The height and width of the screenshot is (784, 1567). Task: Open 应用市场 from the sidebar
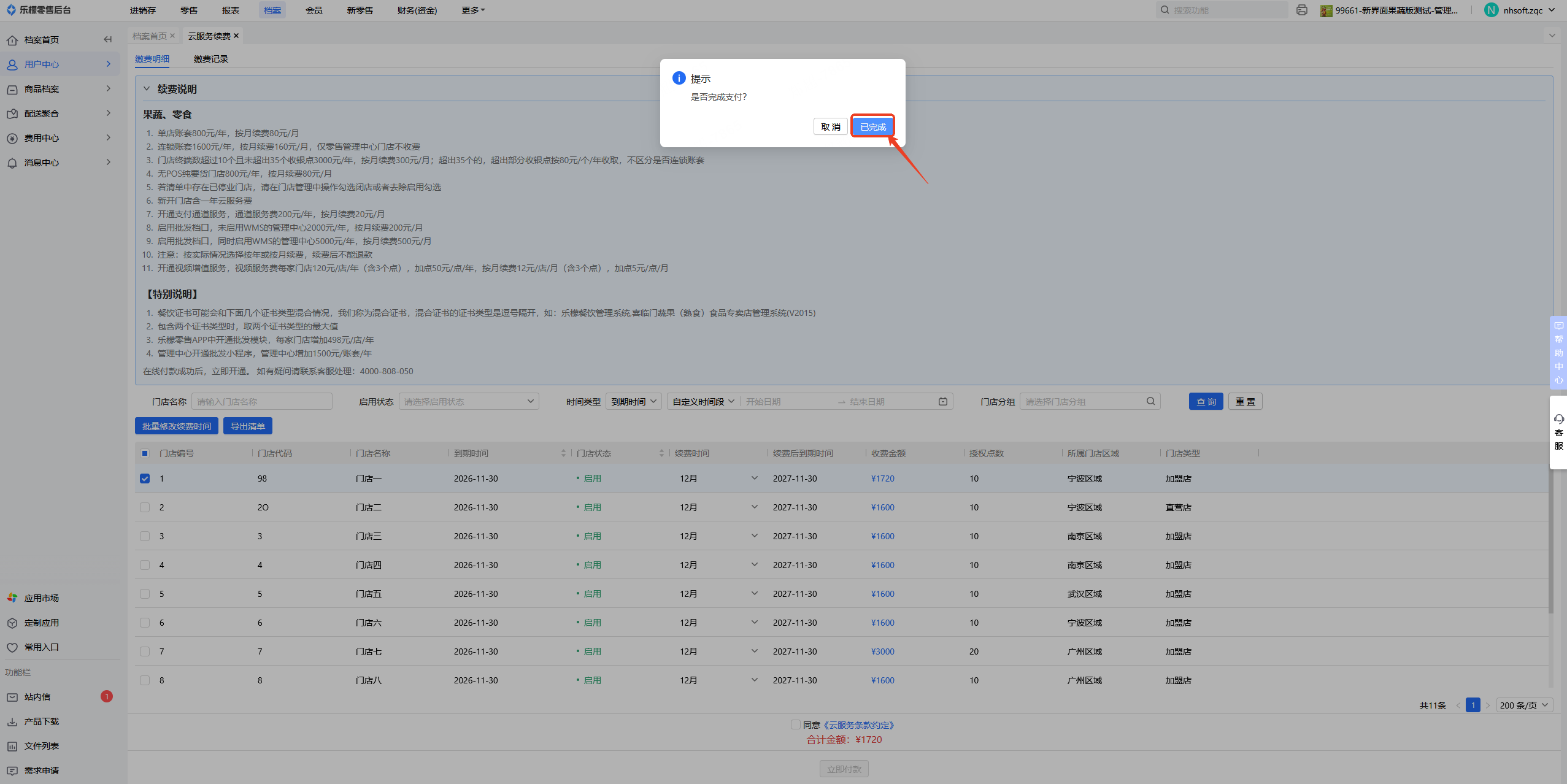tap(41, 598)
